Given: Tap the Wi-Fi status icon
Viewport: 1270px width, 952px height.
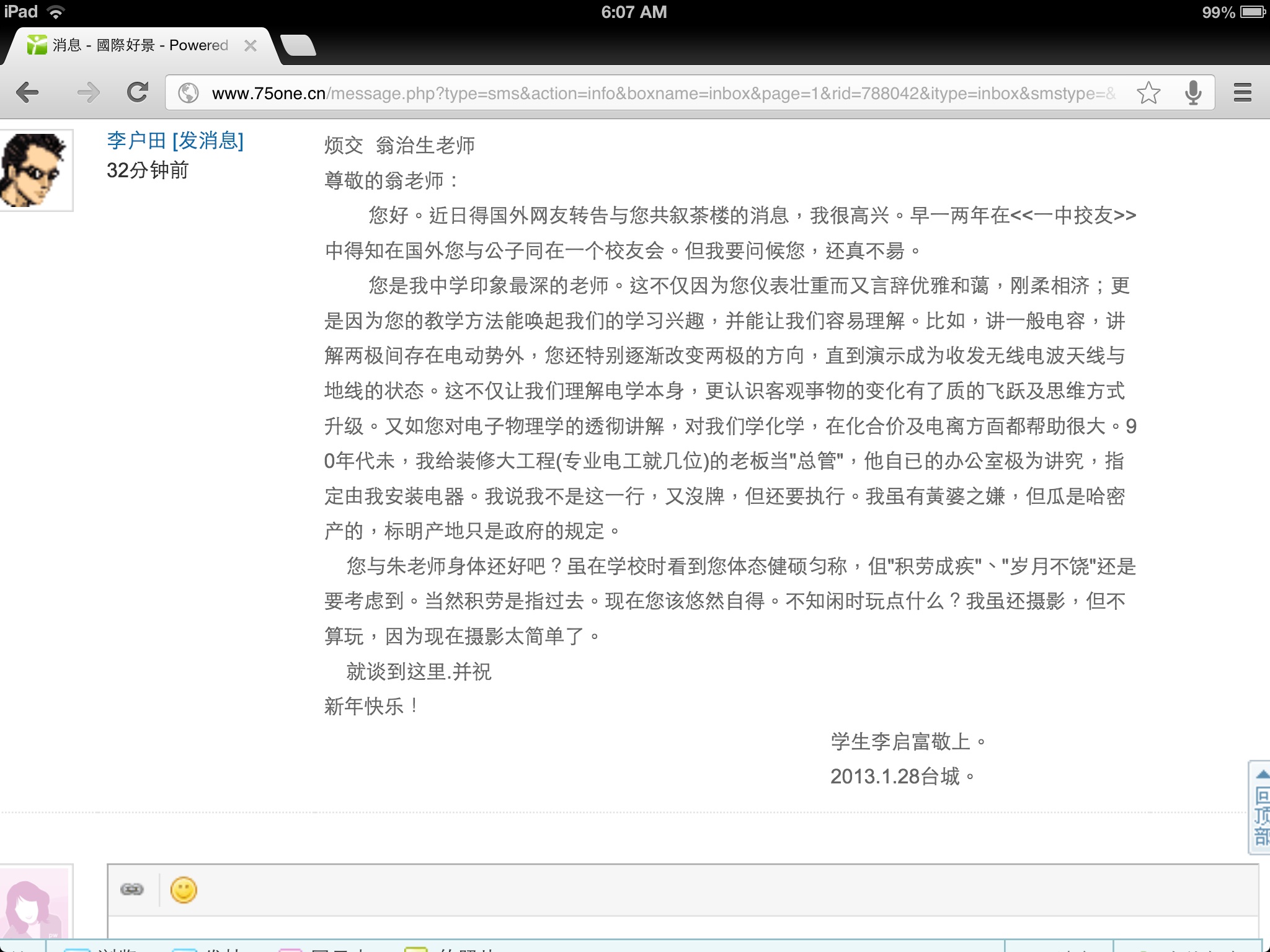Looking at the screenshot, I should (x=56, y=11).
